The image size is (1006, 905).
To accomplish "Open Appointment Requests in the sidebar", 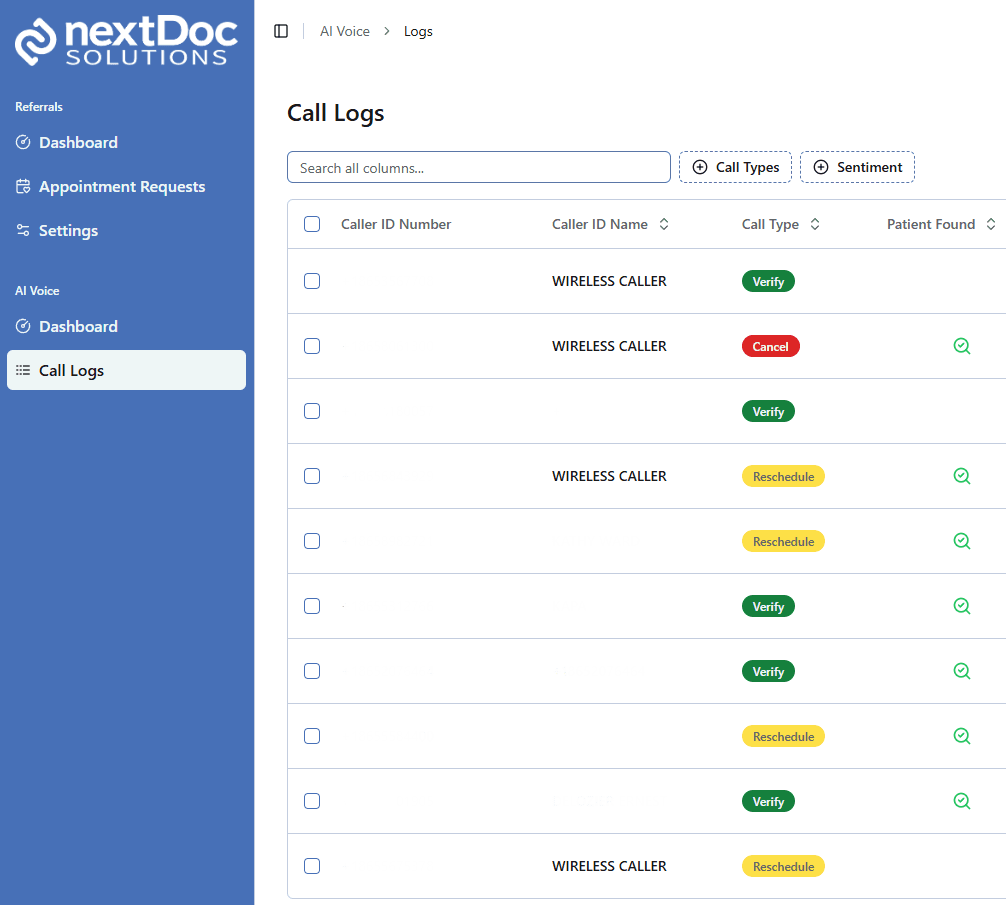I will pos(122,187).
